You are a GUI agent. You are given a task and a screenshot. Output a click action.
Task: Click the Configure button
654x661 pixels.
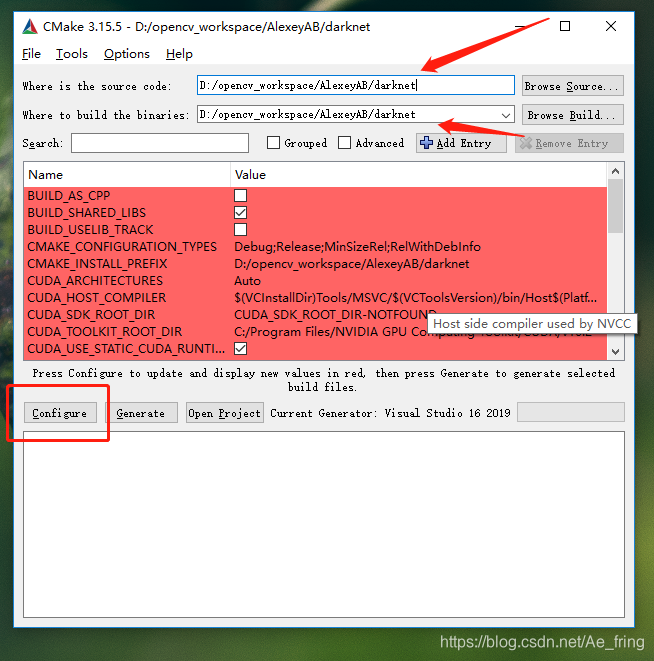click(60, 413)
